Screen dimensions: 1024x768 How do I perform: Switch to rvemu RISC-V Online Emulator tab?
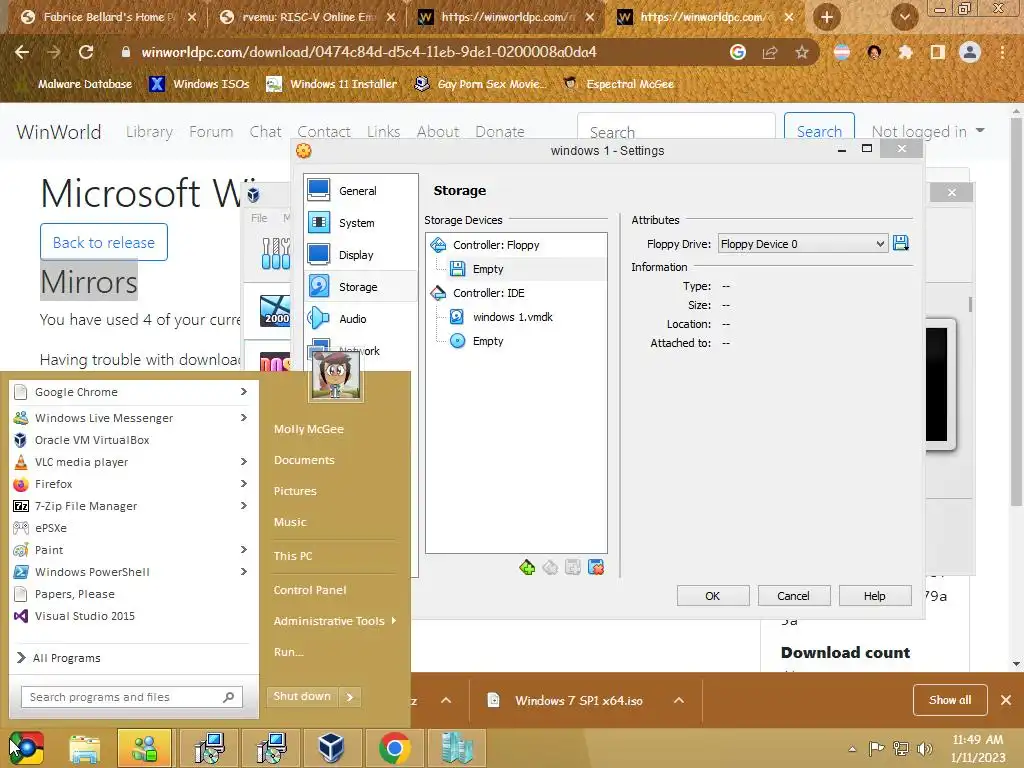tap(308, 17)
